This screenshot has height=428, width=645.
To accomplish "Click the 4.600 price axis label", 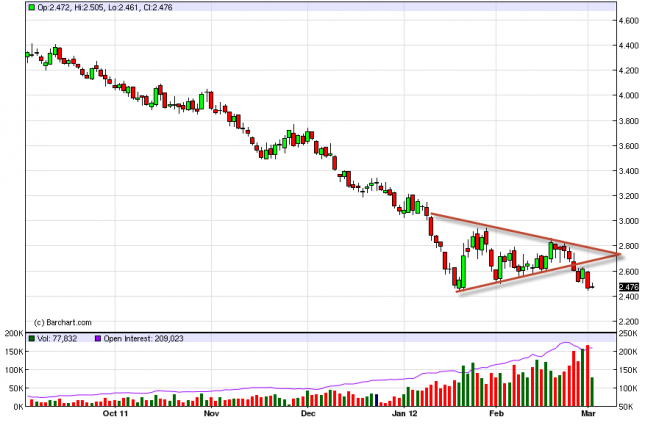I will point(629,21).
